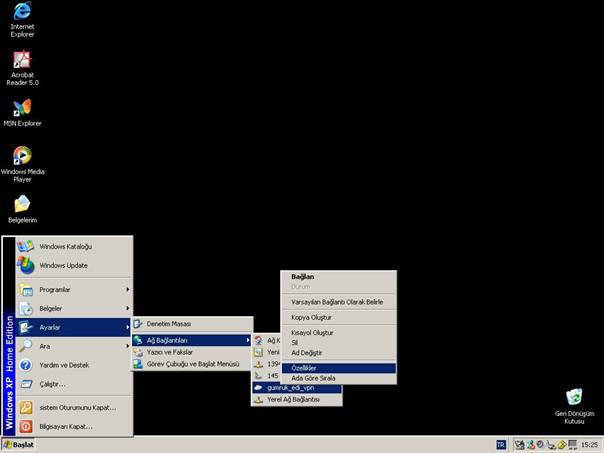Click the Bilgisayarı Kapat... text

coord(66,426)
